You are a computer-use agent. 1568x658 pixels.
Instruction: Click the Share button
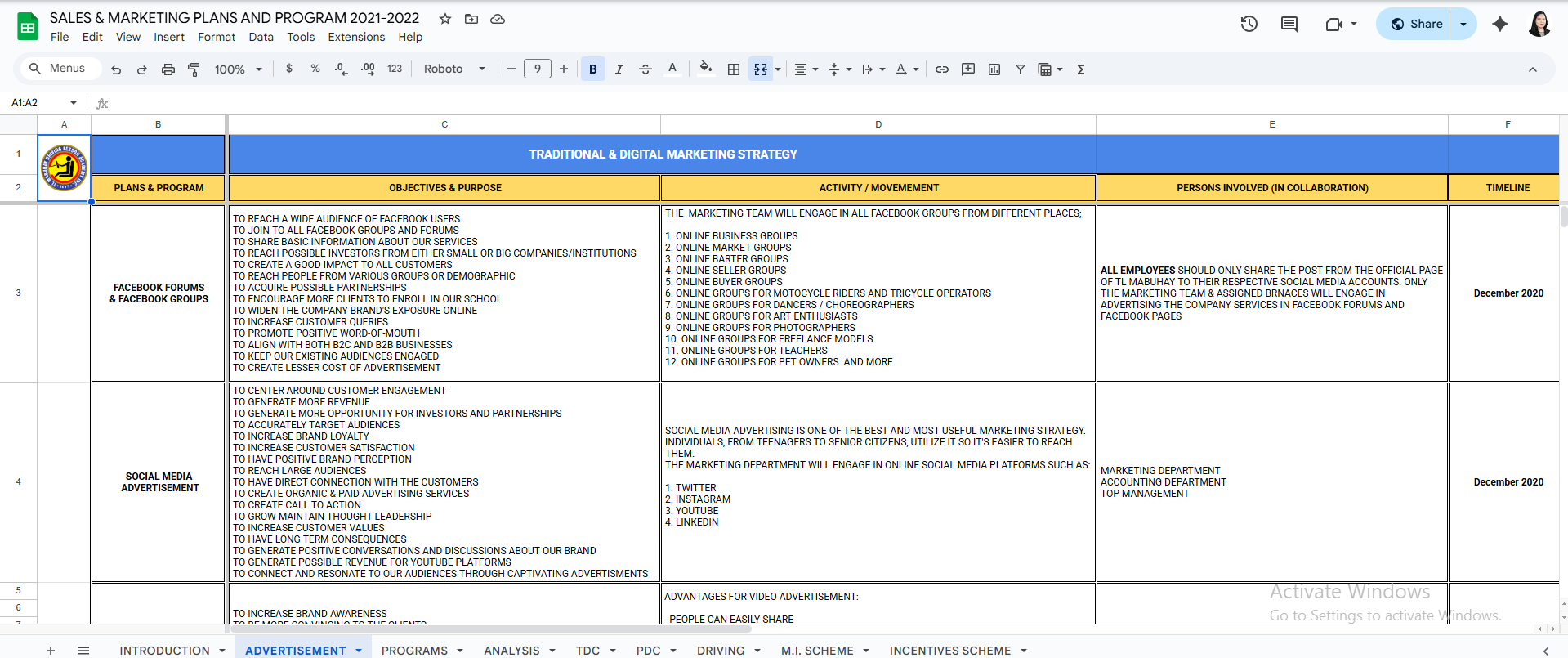(x=1416, y=24)
